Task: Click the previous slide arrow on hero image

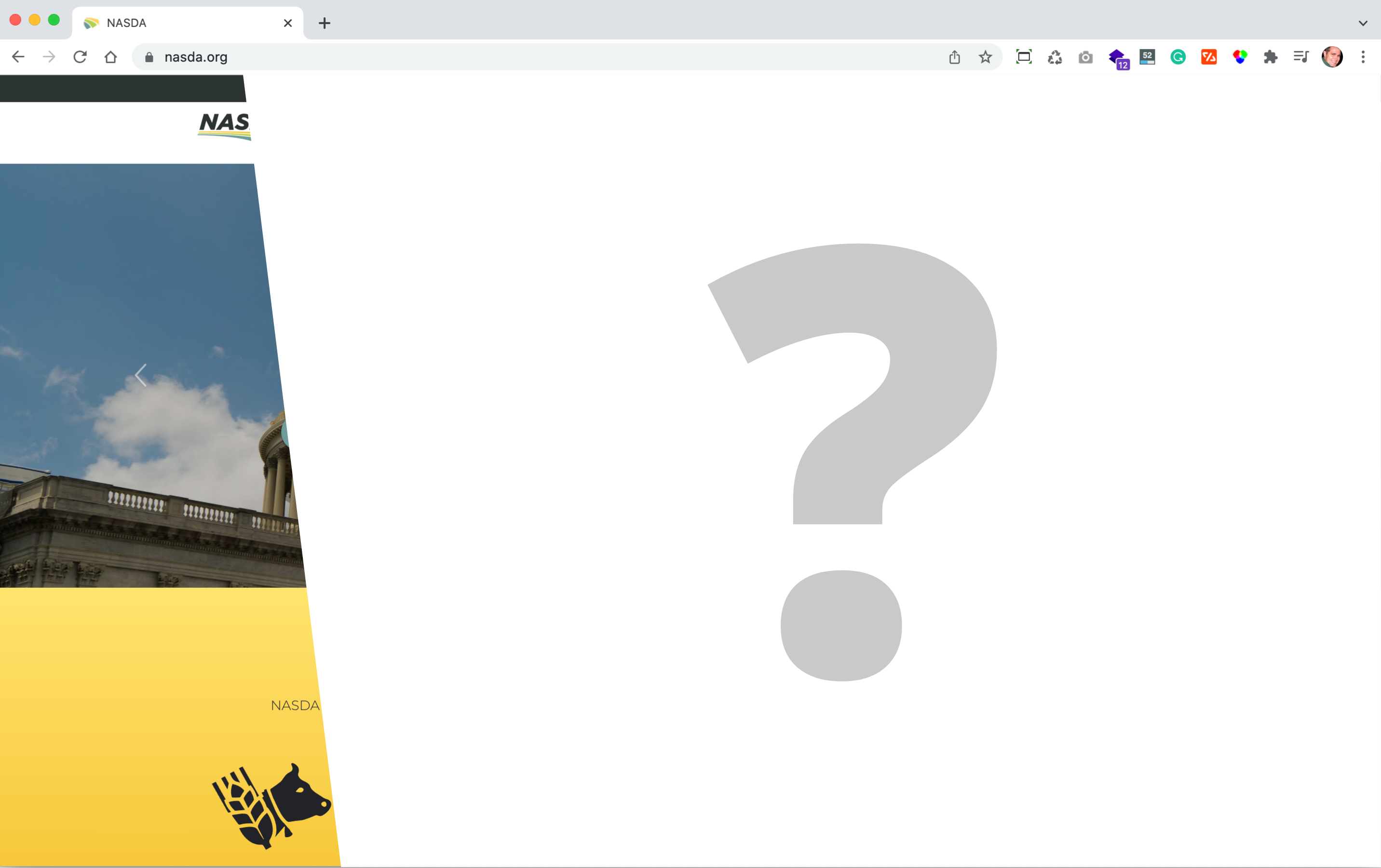Action: pos(141,375)
